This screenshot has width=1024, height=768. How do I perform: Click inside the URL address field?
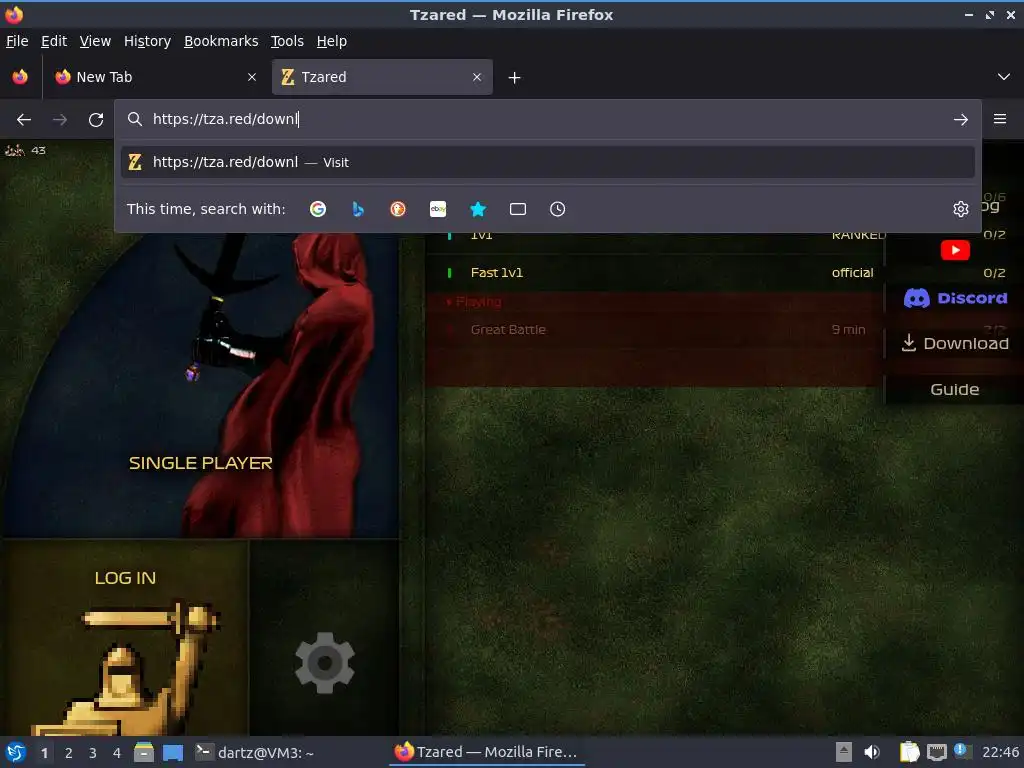click(x=549, y=119)
